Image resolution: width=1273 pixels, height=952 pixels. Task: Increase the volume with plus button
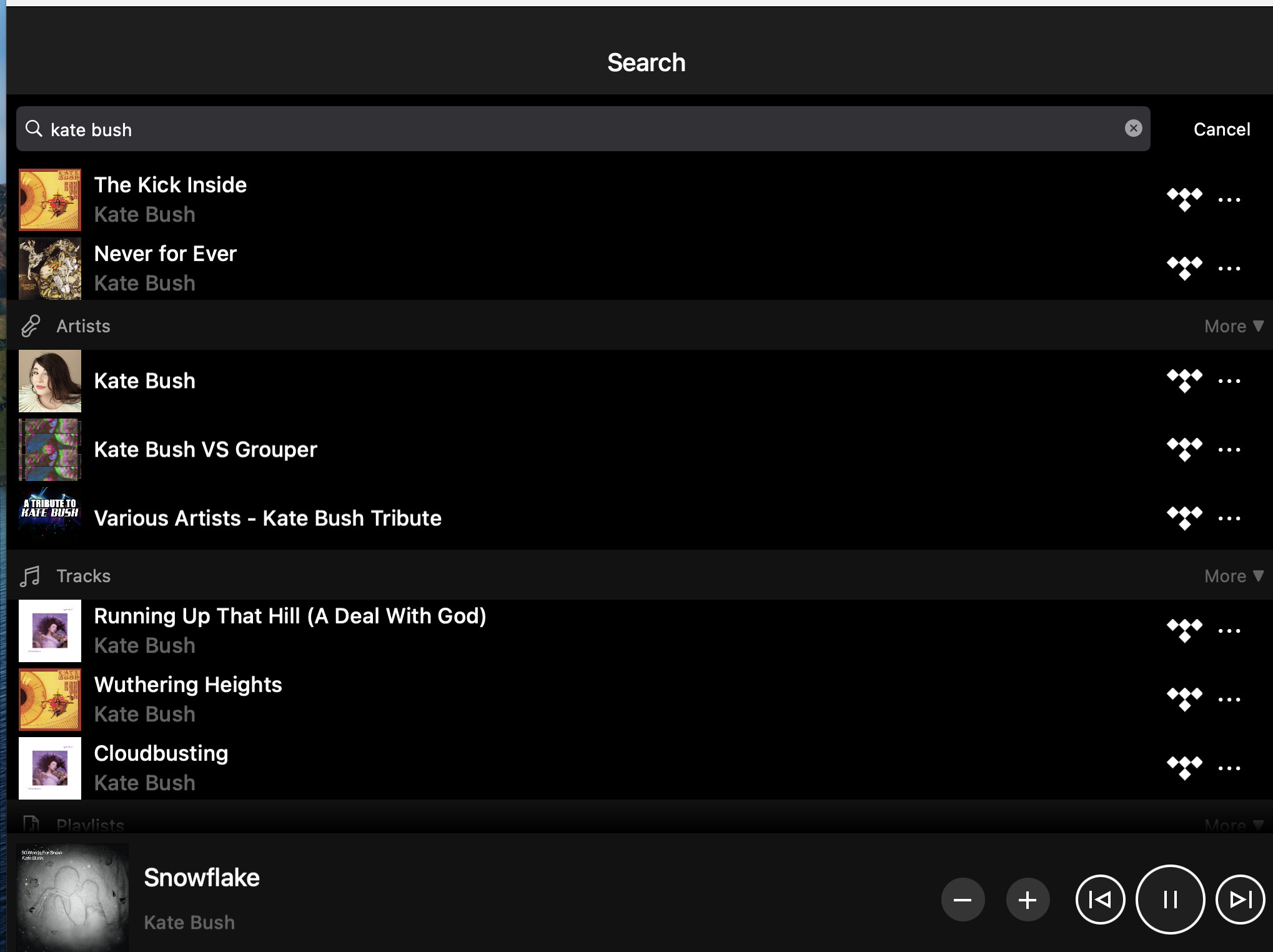pos(1028,900)
